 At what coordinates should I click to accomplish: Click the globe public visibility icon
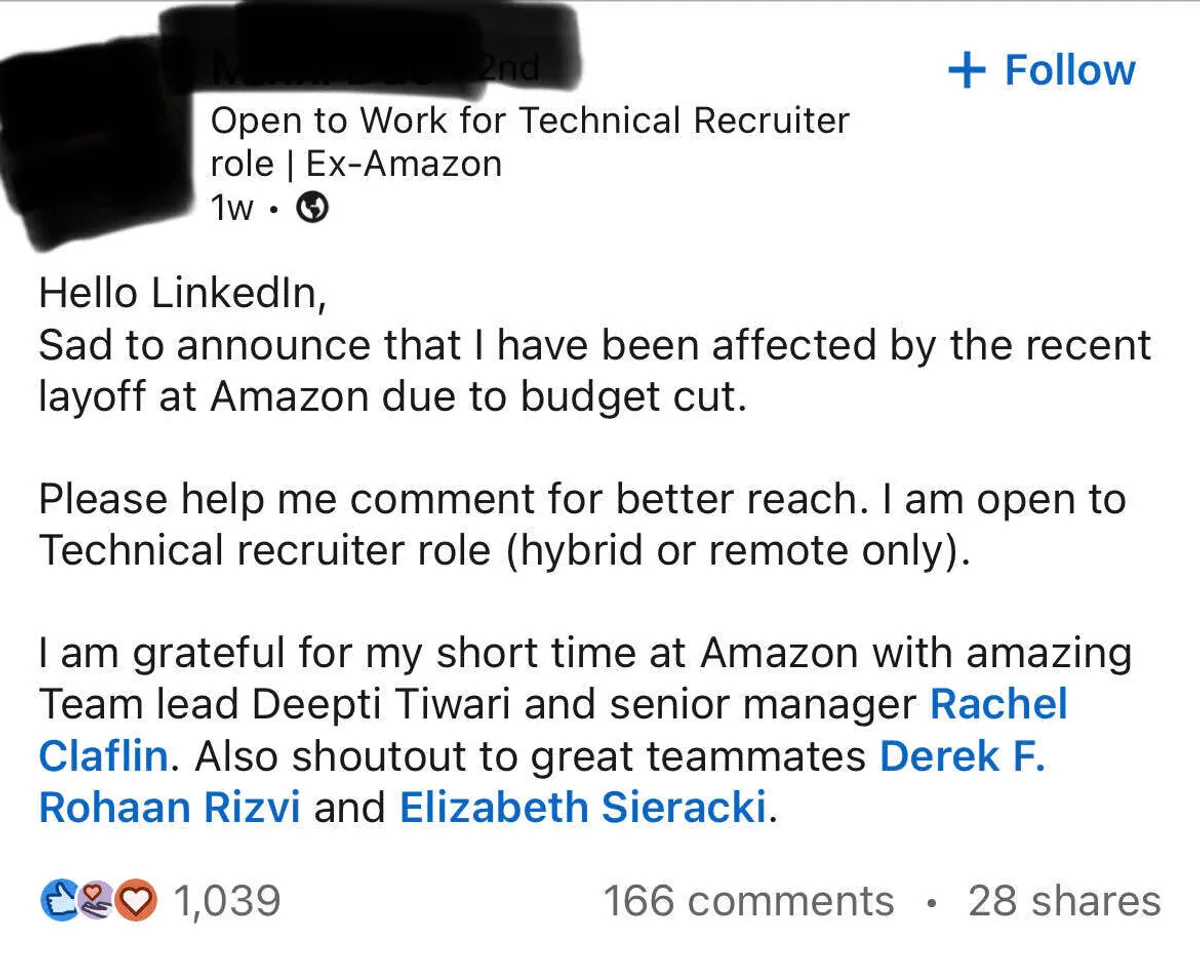click(x=315, y=208)
